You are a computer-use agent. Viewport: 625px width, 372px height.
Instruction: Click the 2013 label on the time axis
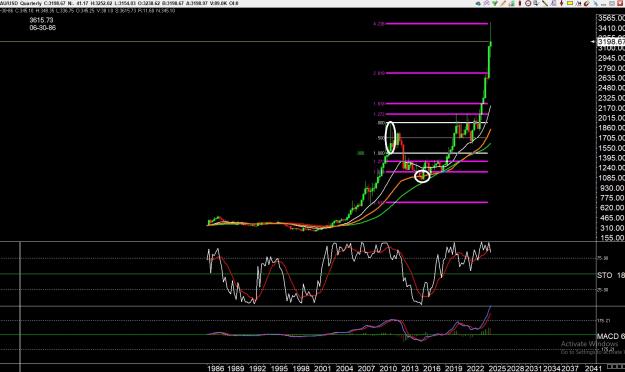tap(409, 368)
